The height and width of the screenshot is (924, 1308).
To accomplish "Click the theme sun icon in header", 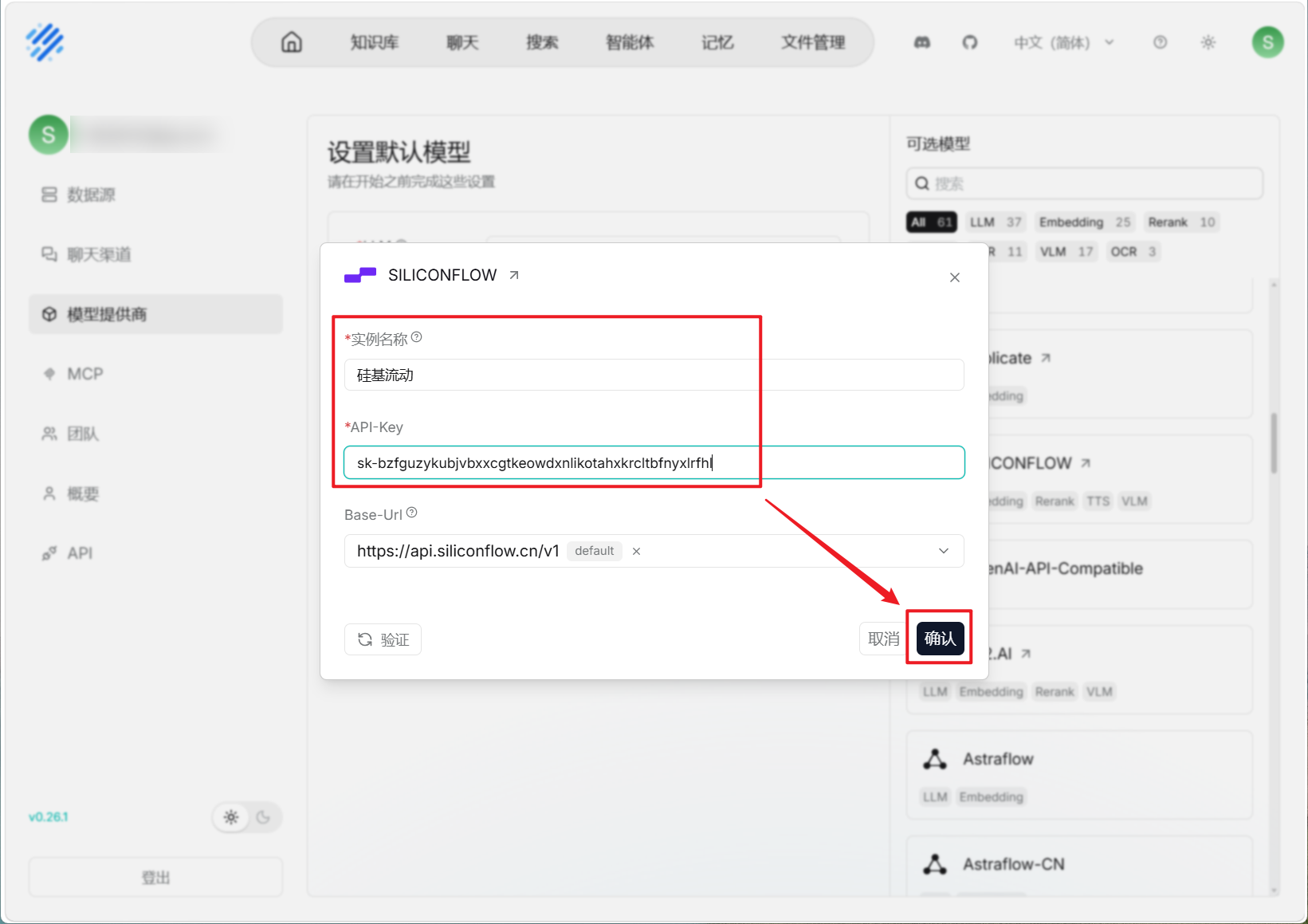I will coord(1208,42).
